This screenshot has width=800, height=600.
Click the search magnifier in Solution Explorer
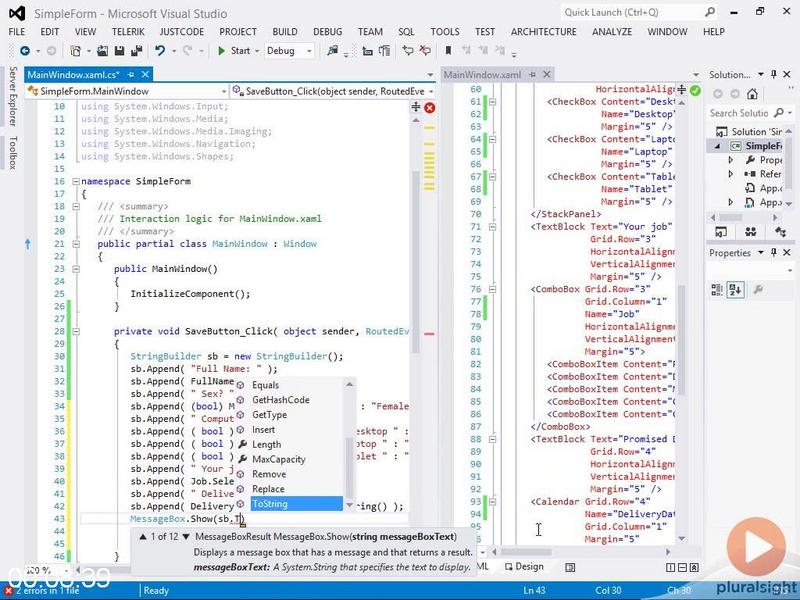[x=779, y=113]
